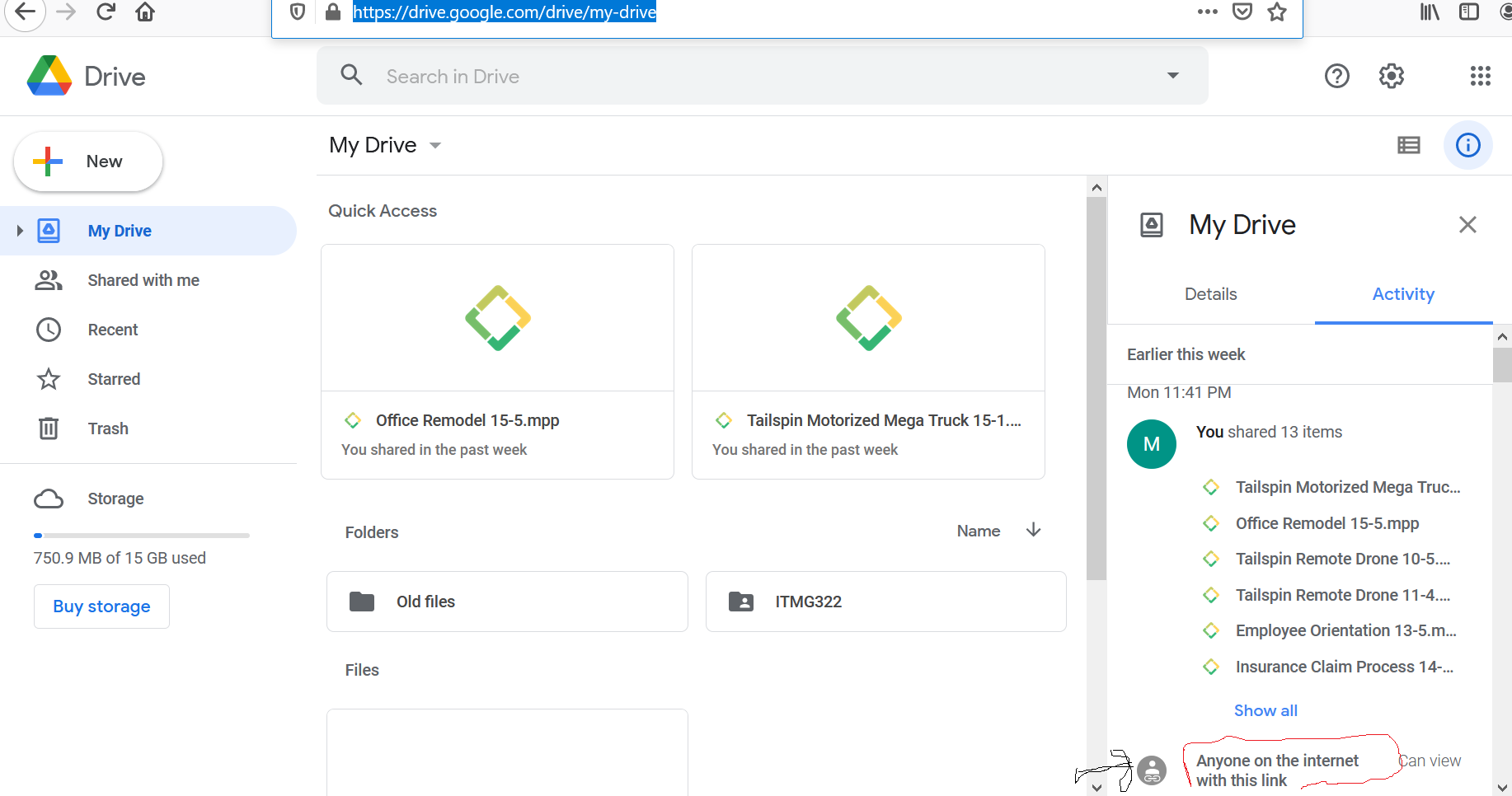The width and height of the screenshot is (1512, 796).
Task: Click the tracking protection shield icon
Action: click(298, 12)
